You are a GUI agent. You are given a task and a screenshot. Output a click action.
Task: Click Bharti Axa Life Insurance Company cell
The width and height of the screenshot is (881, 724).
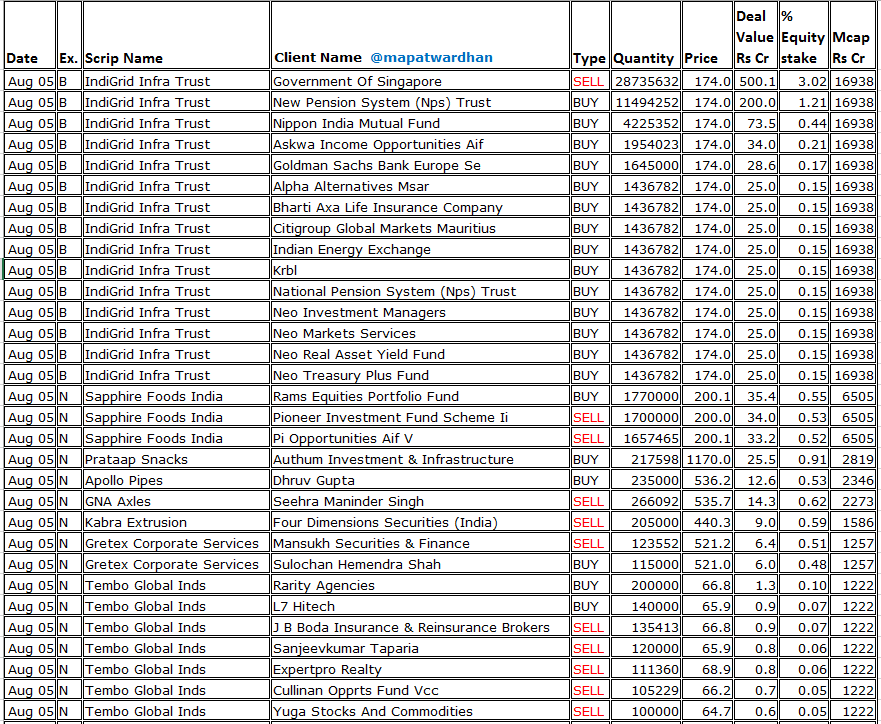[x=420, y=207]
